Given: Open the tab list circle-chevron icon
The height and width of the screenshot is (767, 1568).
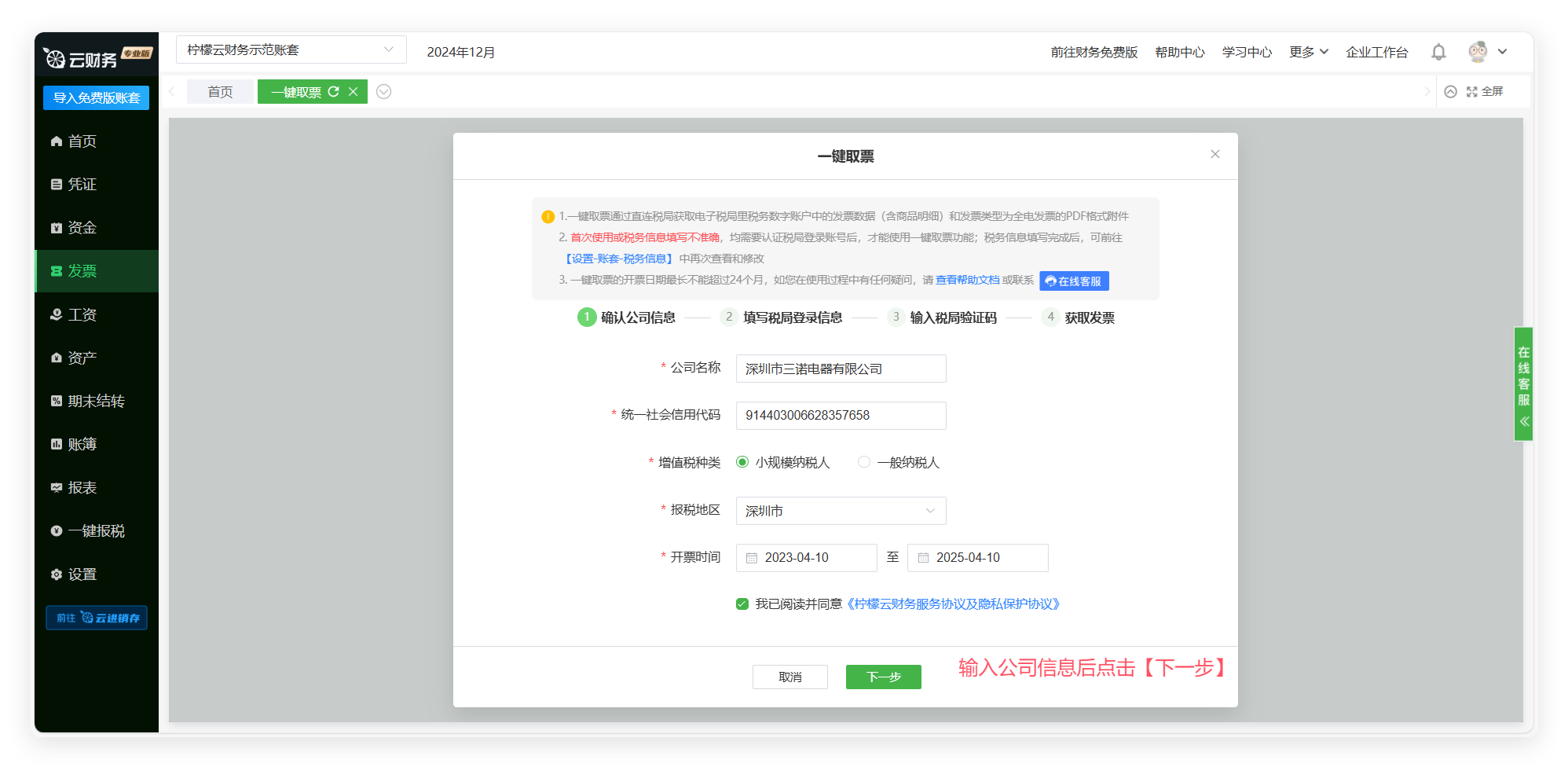Looking at the screenshot, I should (383, 92).
